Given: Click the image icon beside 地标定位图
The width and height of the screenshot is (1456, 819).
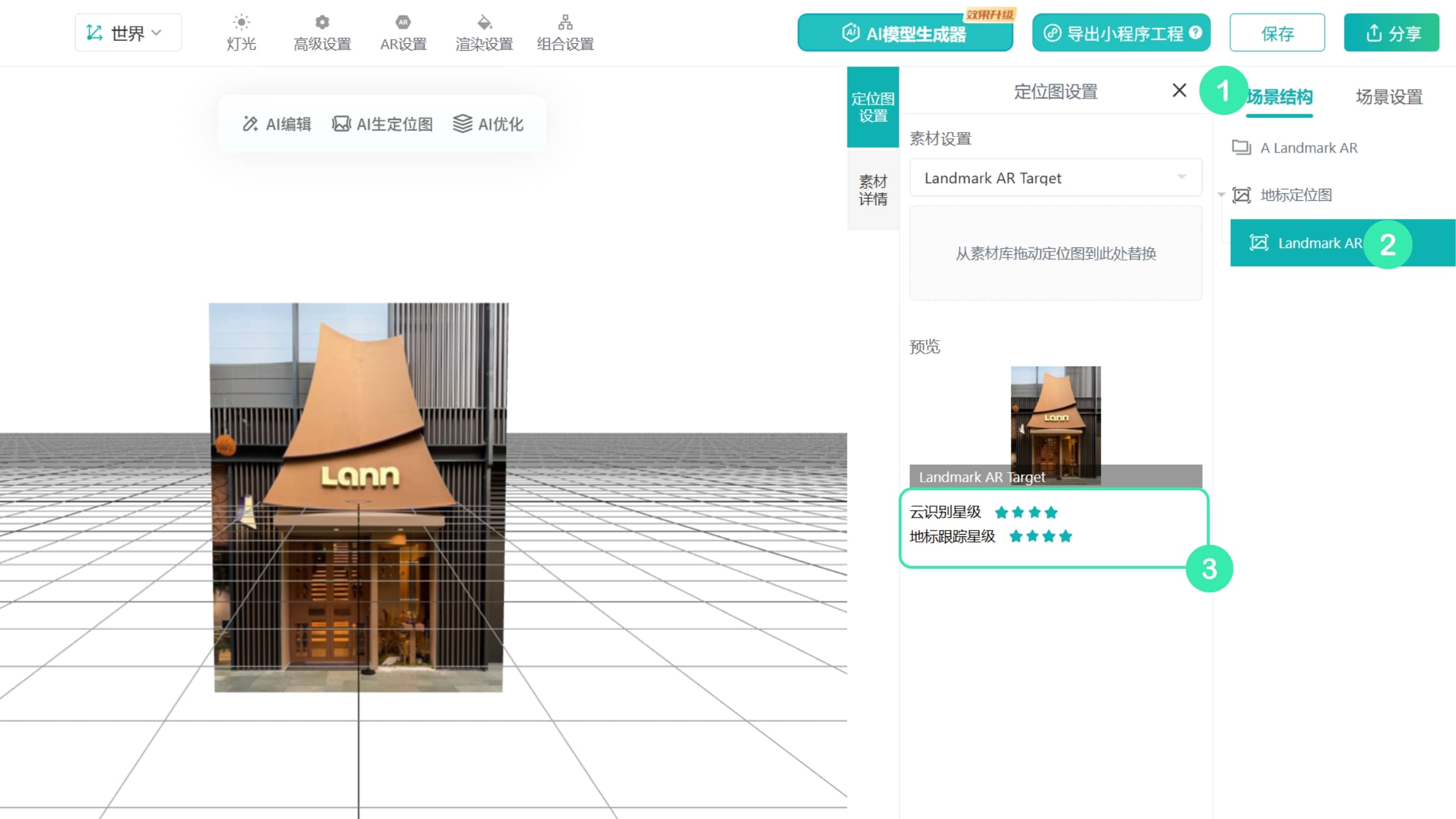Looking at the screenshot, I should click(1241, 195).
